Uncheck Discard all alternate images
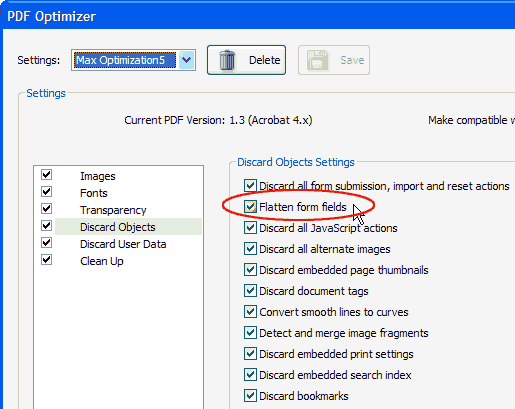The height and width of the screenshot is (409, 515). [x=250, y=249]
